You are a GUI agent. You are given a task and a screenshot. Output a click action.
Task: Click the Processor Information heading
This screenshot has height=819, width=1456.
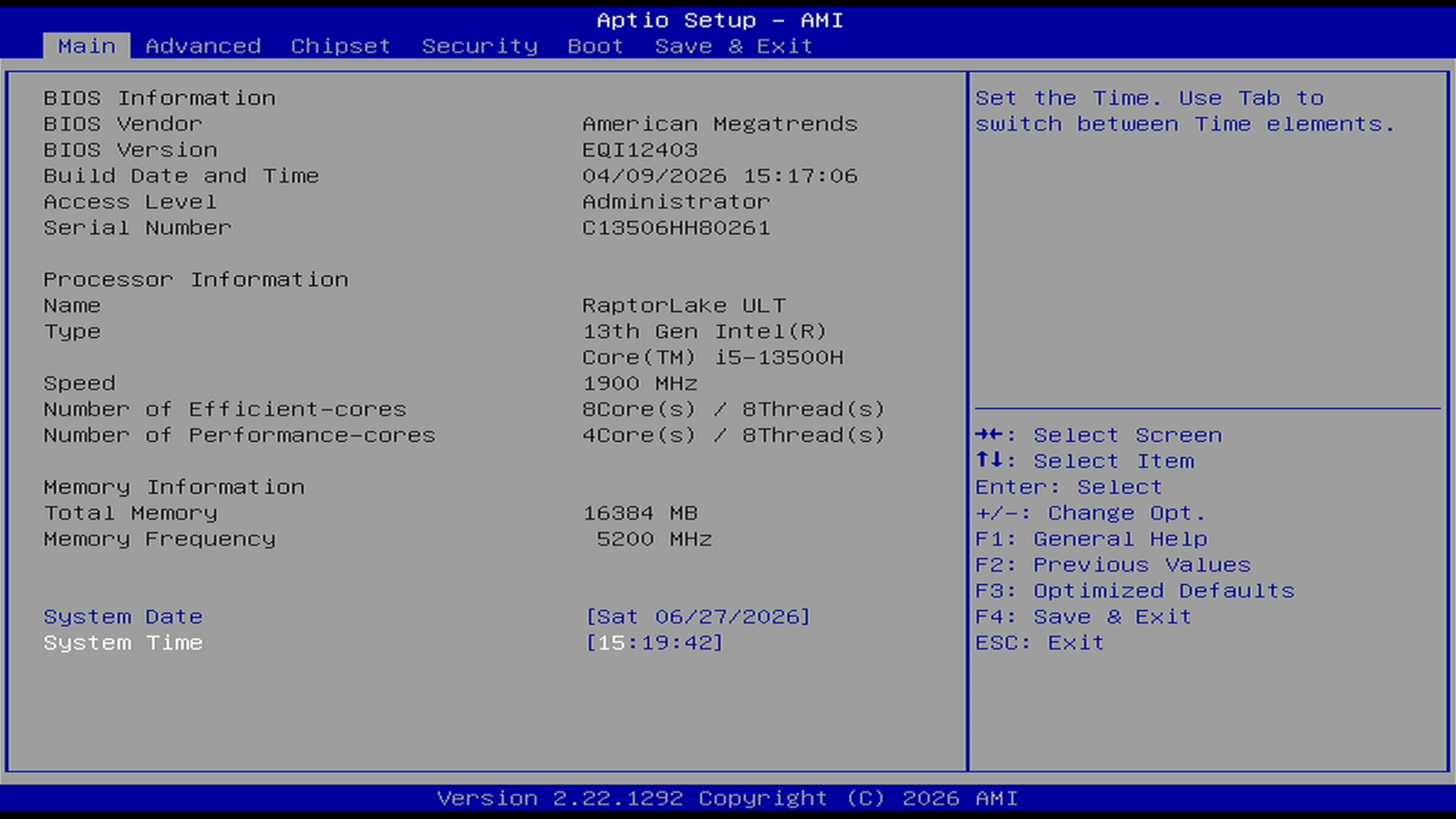coord(196,280)
